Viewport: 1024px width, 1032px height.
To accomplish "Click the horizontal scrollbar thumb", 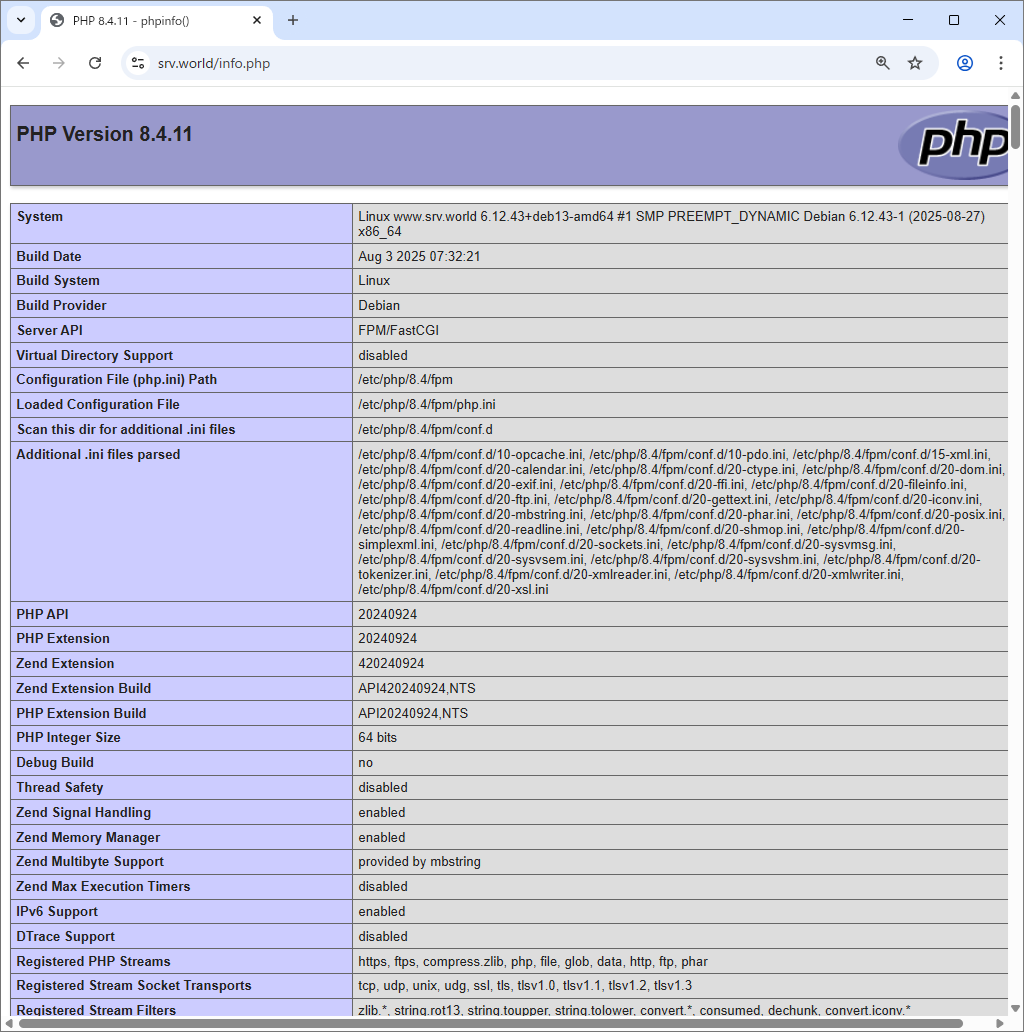I will pos(491,1023).
